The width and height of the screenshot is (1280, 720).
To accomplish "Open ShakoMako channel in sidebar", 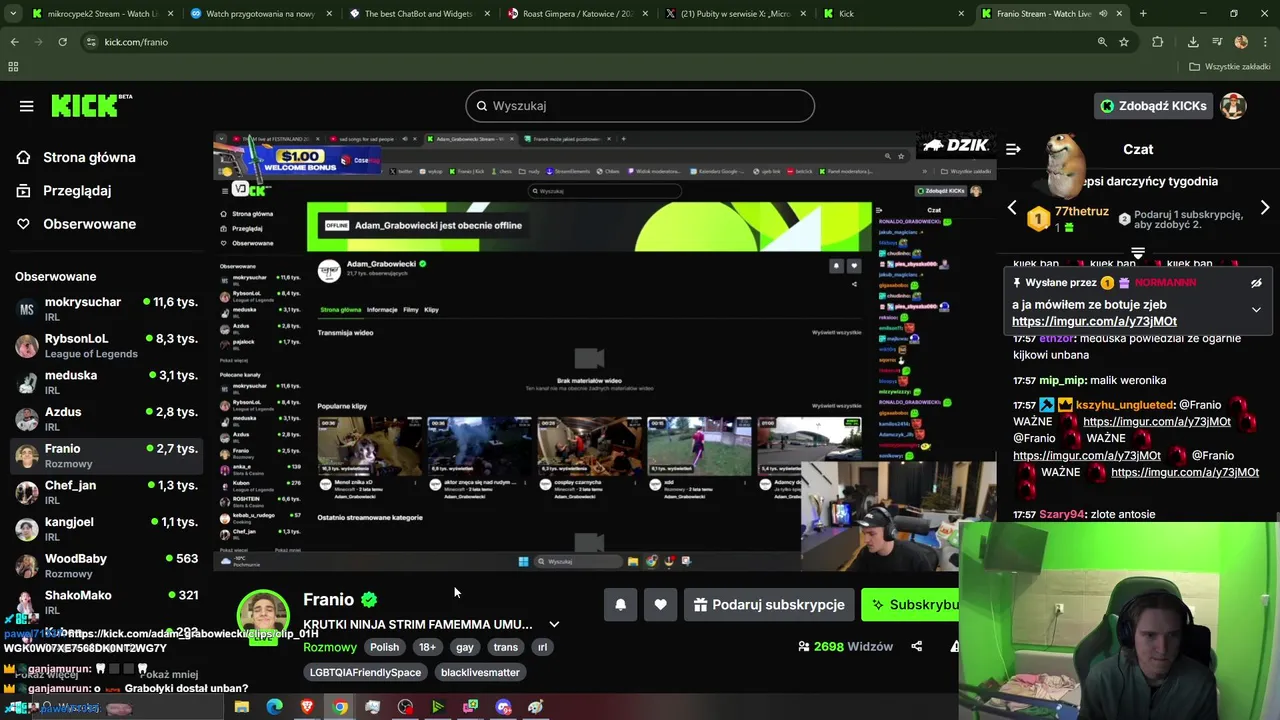I will point(106,602).
